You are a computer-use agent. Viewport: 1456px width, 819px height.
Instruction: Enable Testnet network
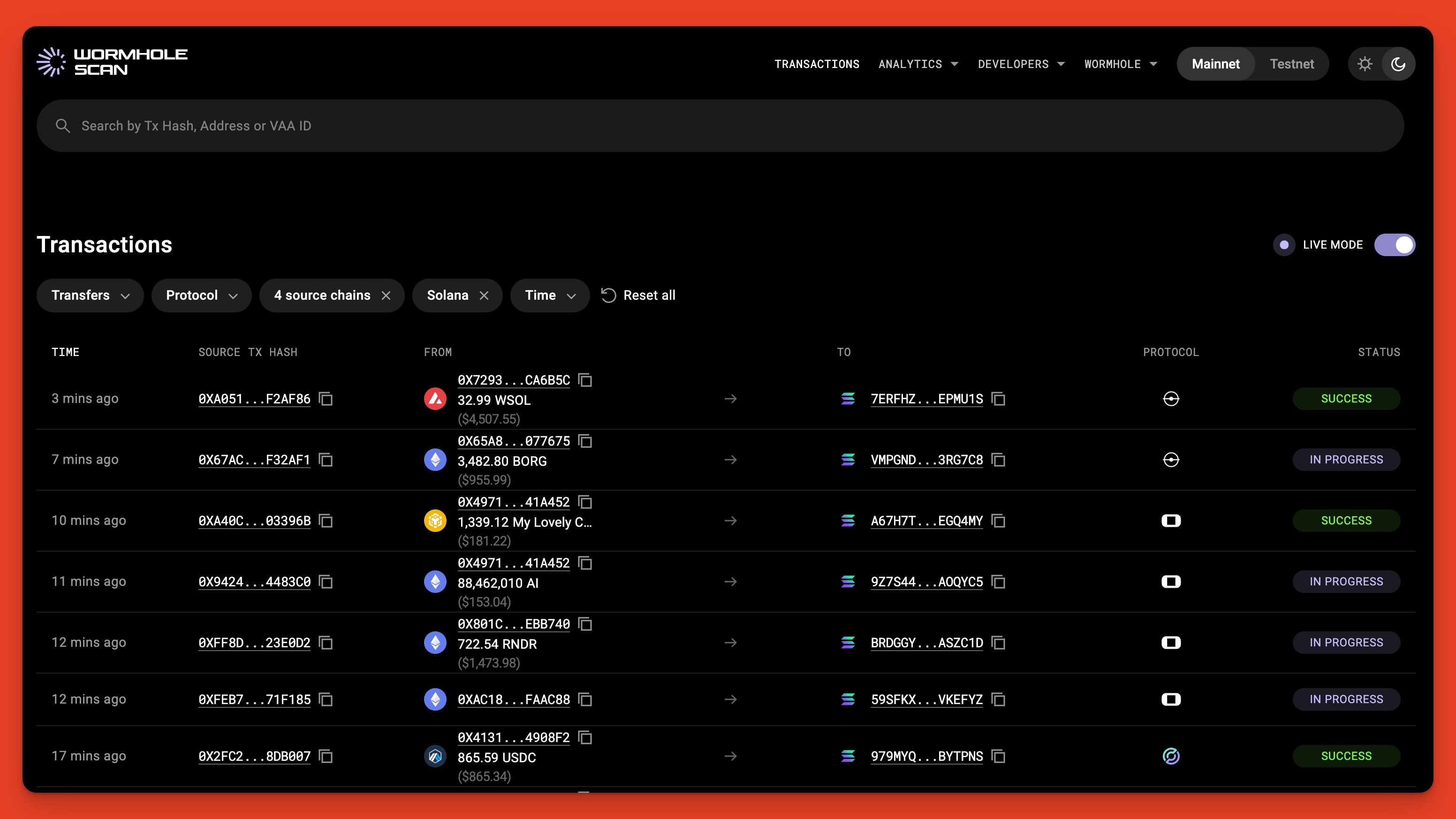tap(1292, 63)
